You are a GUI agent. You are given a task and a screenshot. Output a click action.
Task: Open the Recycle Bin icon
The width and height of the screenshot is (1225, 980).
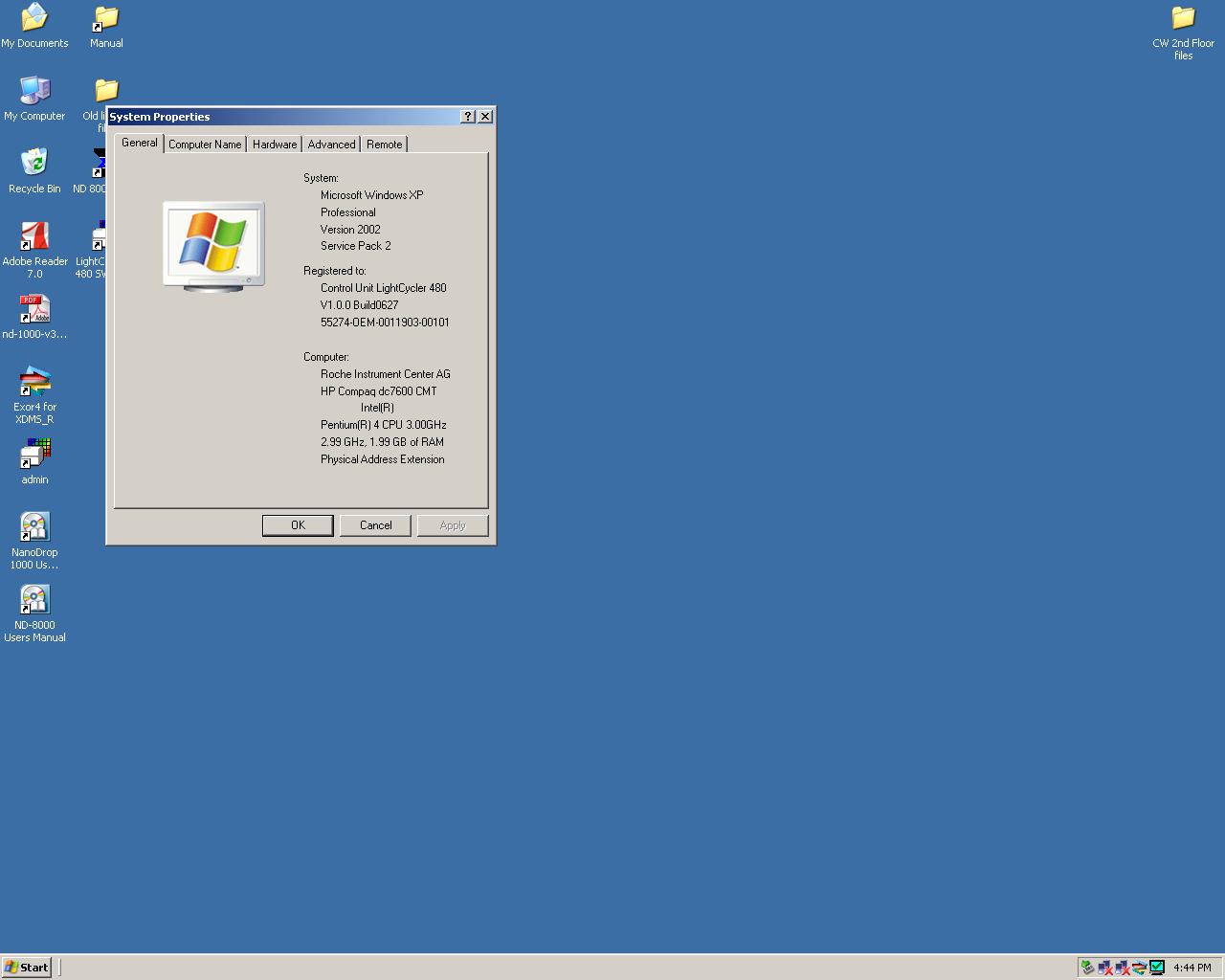(x=34, y=165)
